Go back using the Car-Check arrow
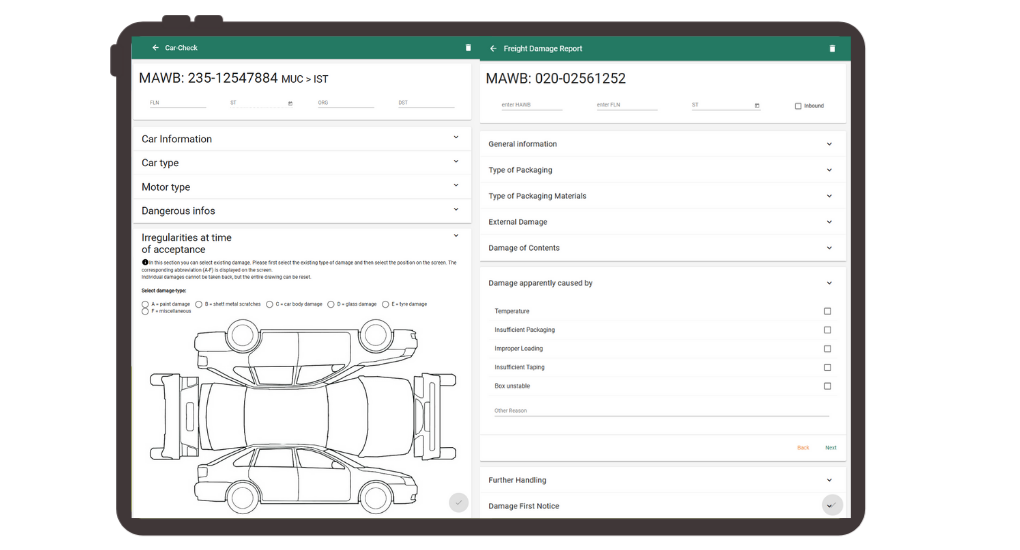1020x550 pixels. (155, 48)
